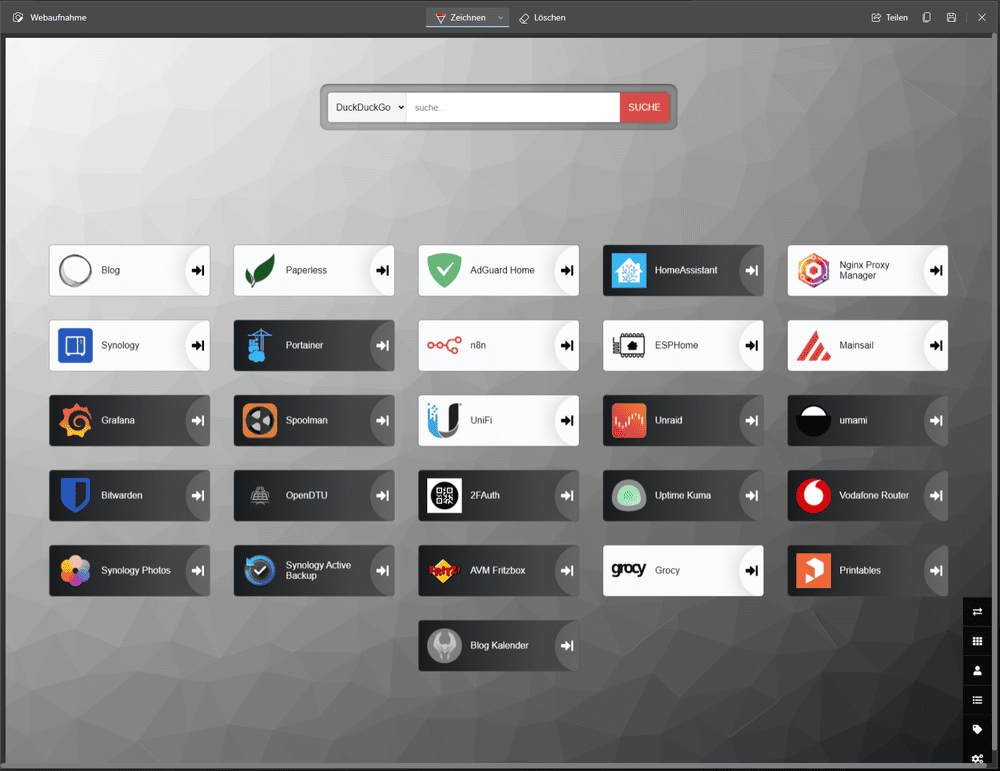The image size is (1000, 771).
Task: Click the Webaufnahme title text
Action: click(58, 18)
